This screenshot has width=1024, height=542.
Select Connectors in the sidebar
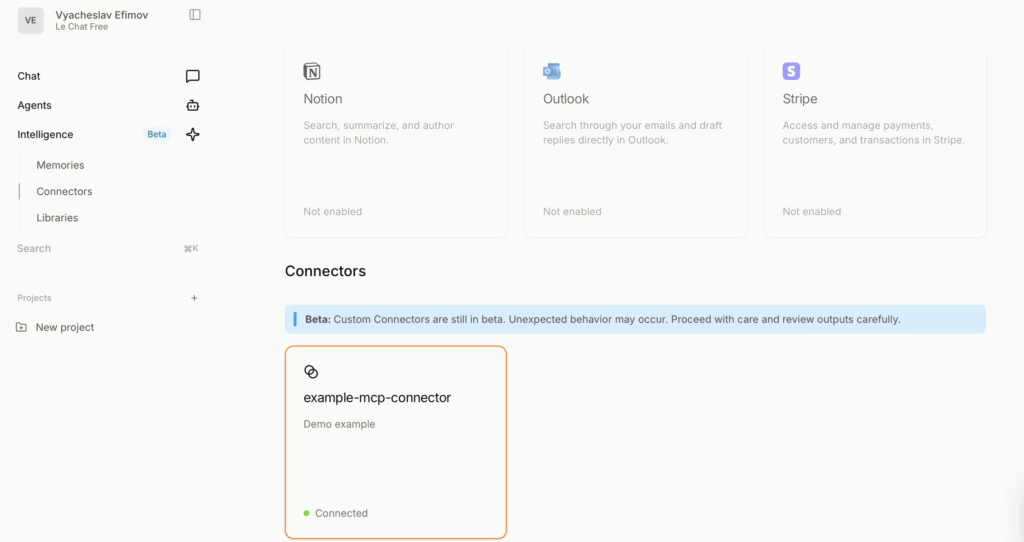(64, 191)
